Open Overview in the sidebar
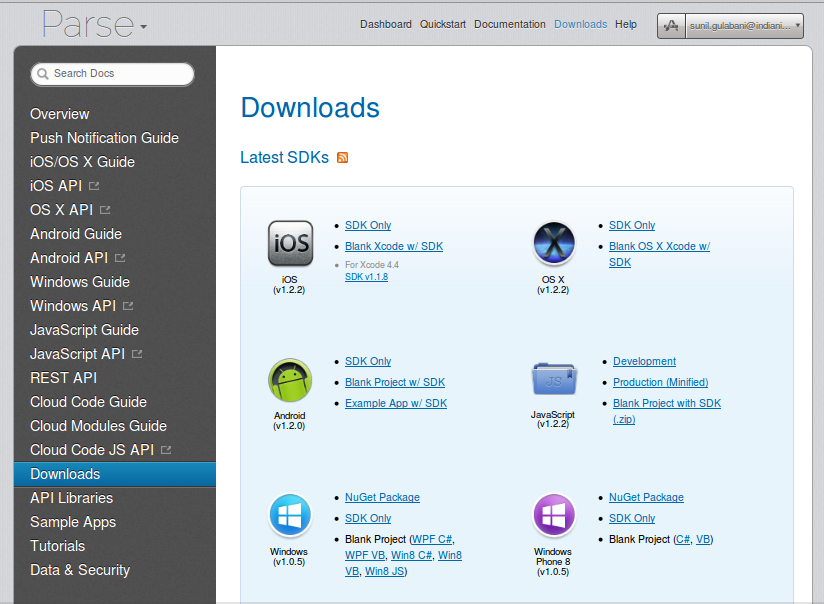Viewport: 824px width, 604px height. tap(60, 114)
